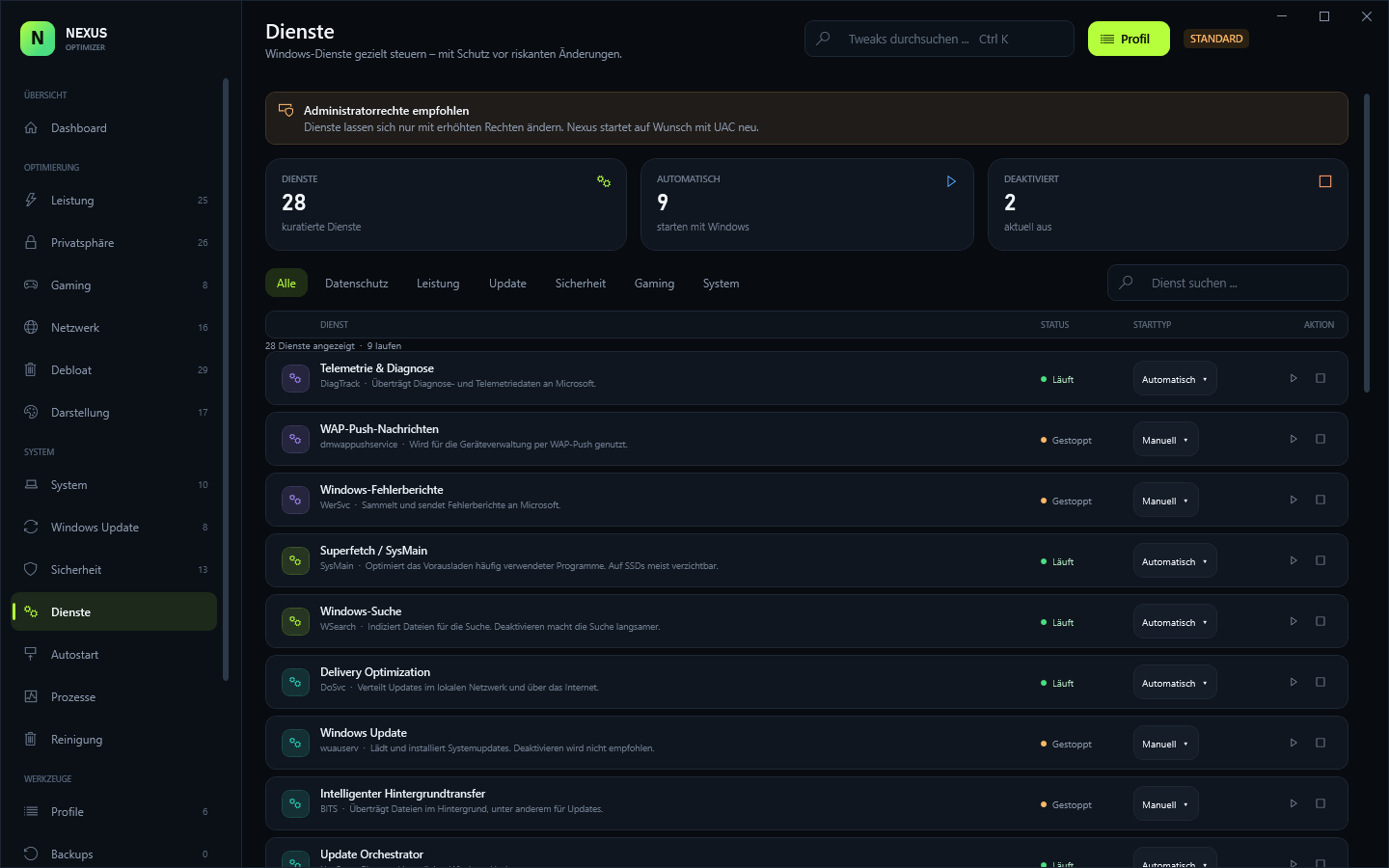Start the WAP-Push-Nachrichten service
This screenshot has width=1389, height=868.
pyautogui.click(x=1294, y=439)
